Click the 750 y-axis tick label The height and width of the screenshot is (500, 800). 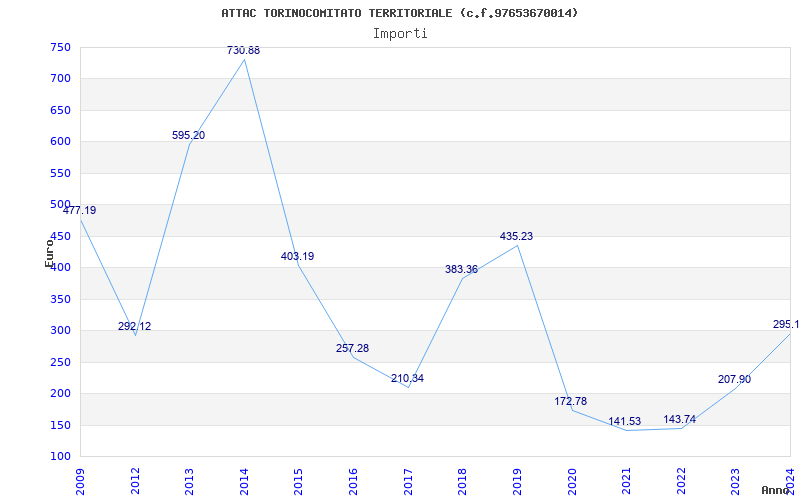coord(60,47)
